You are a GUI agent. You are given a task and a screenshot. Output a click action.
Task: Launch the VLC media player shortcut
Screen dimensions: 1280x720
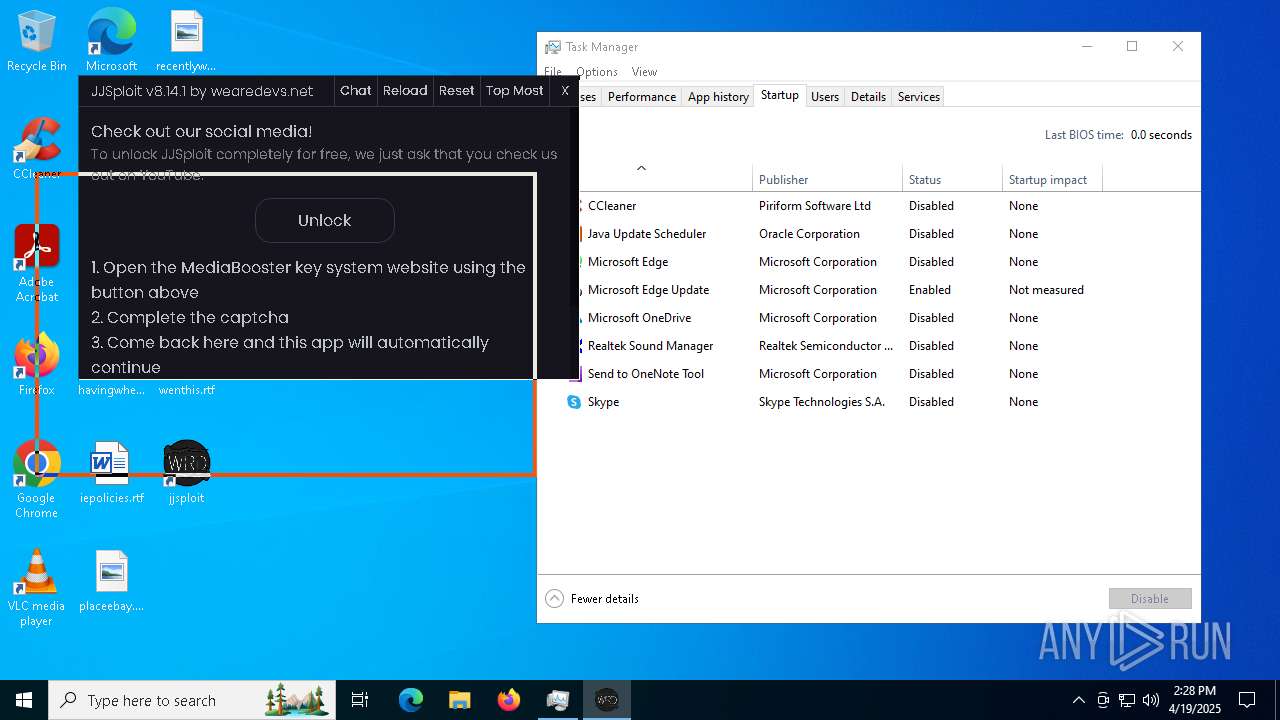(37, 588)
